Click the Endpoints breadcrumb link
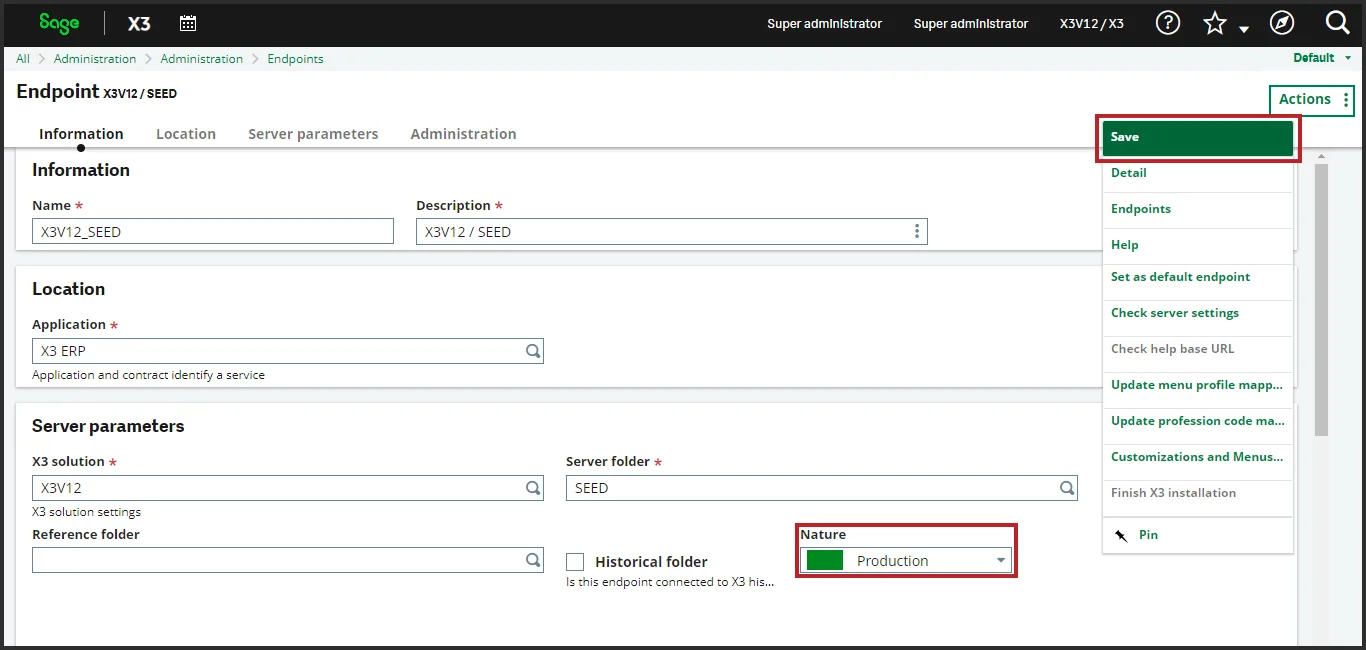Screen dimensions: 1366x650 (295, 59)
